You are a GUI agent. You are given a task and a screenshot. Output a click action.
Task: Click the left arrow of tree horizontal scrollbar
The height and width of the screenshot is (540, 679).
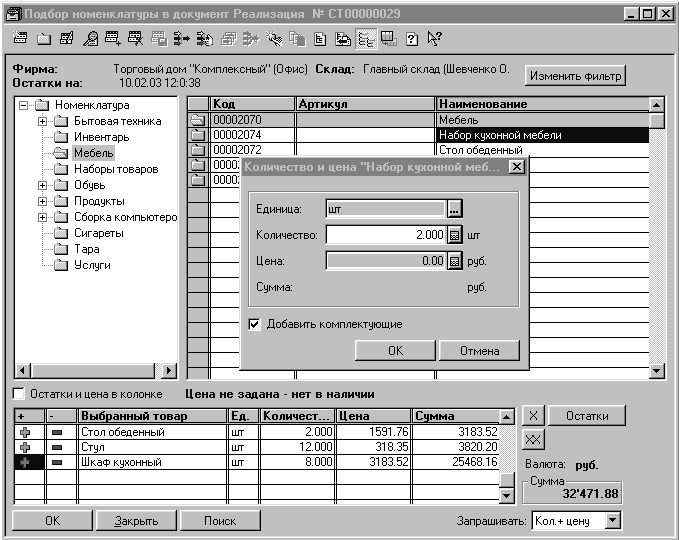[23, 371]
